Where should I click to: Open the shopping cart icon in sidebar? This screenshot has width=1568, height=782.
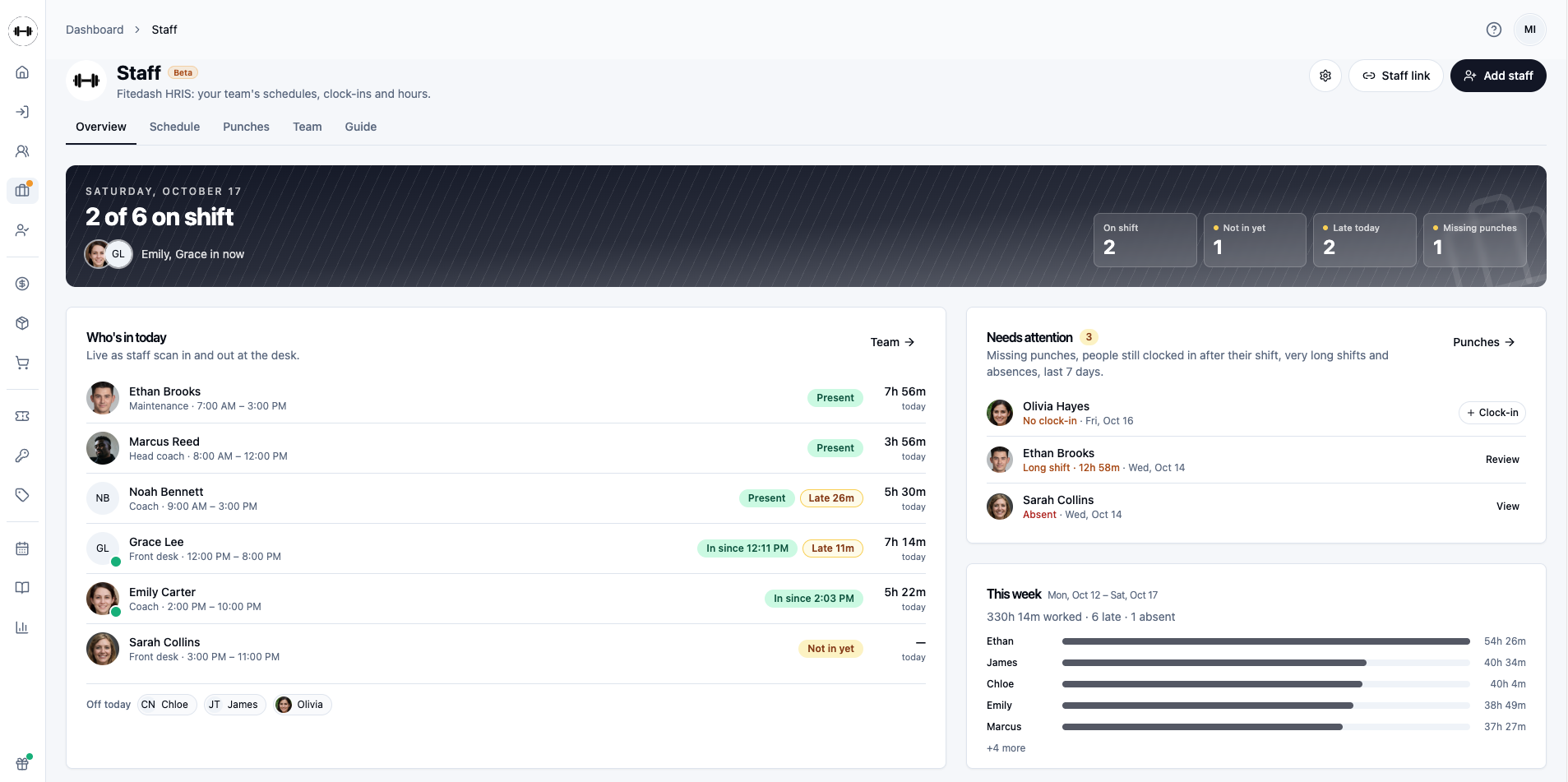[x=22, y=363]
